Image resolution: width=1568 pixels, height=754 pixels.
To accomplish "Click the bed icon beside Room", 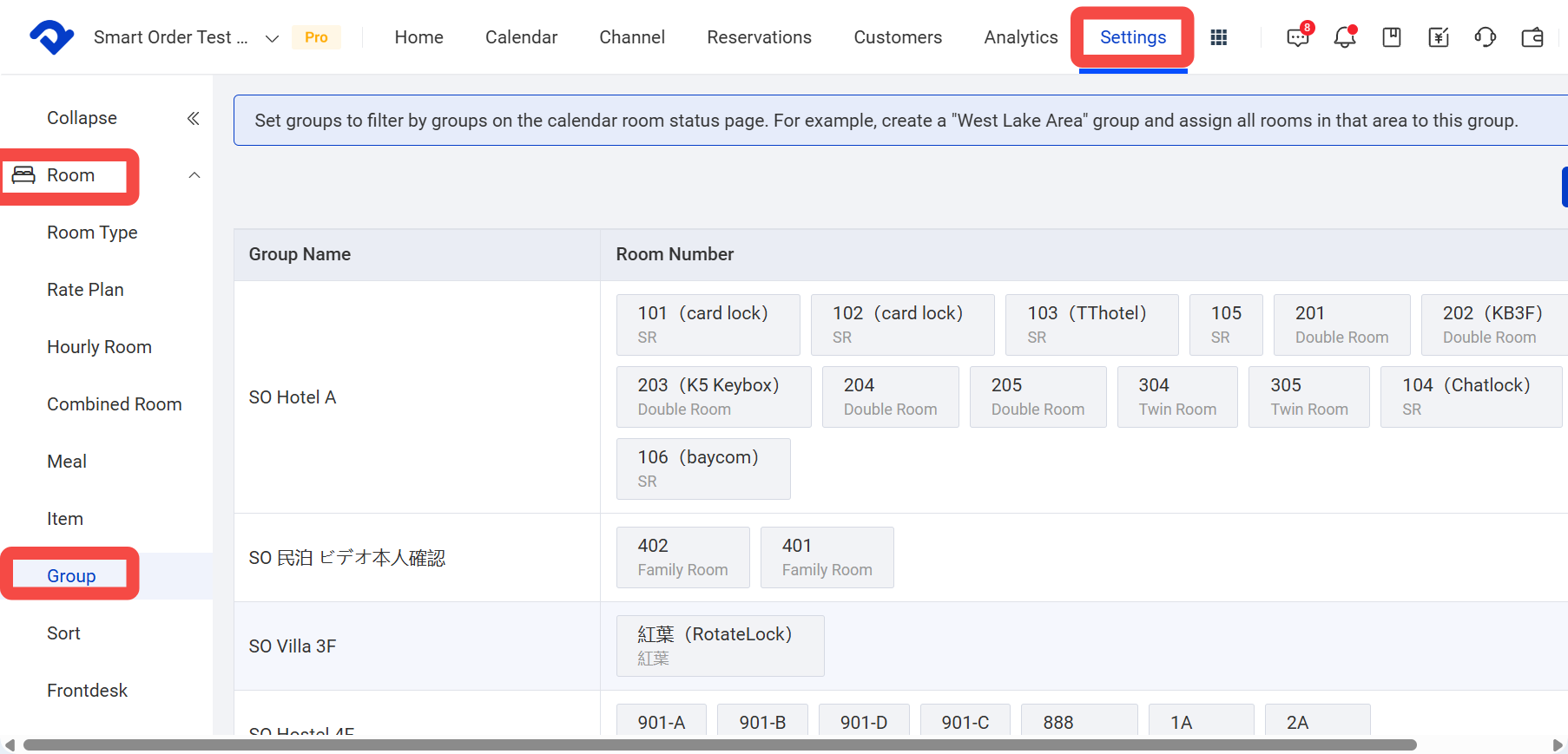I will (23, 175).
